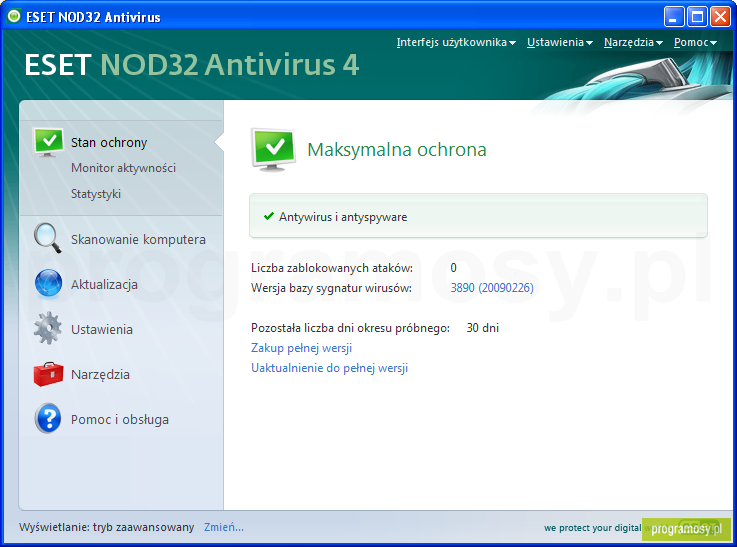Click the Liczba zablokowanych ataków label
The width and height of the screenshot is (737, 547).
click(332, 268)
